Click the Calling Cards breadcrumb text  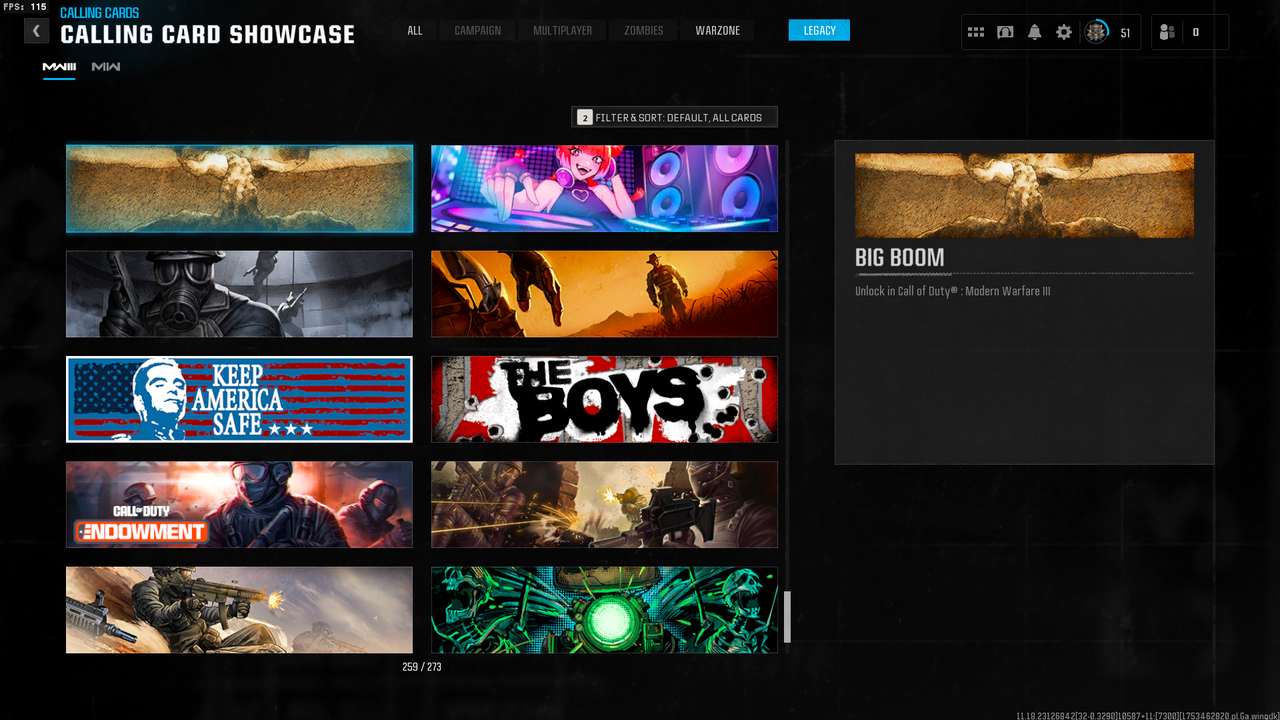click(100, 13)
